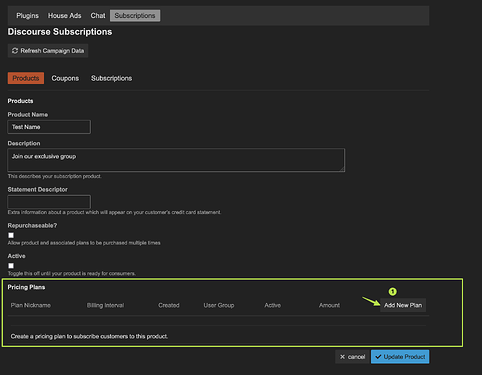Click 'Create a pricing plan to subscribe' message
This screenshot has height=375, width=482.
point(89,336)
